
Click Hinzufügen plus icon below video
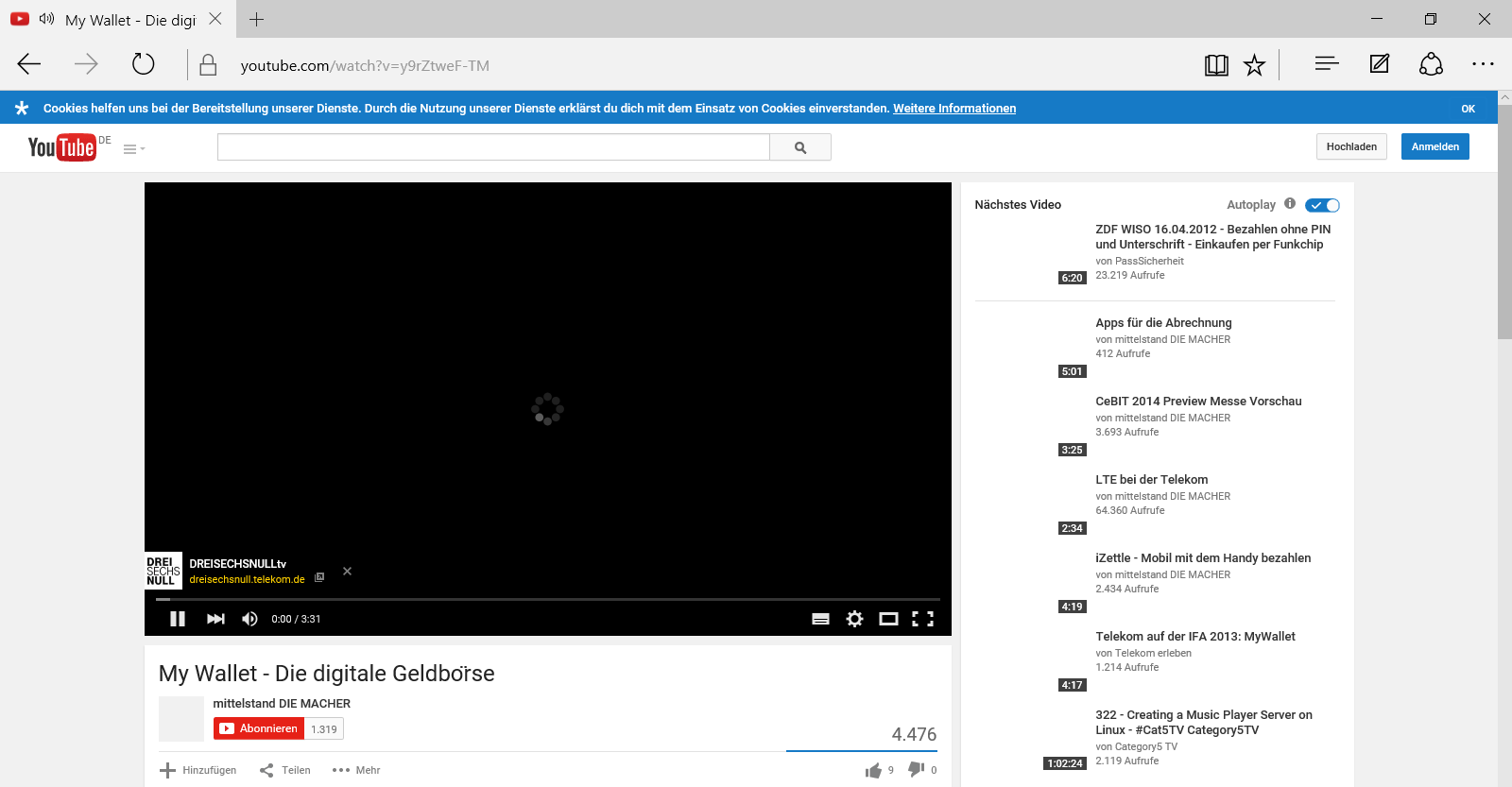click(167, 770)
